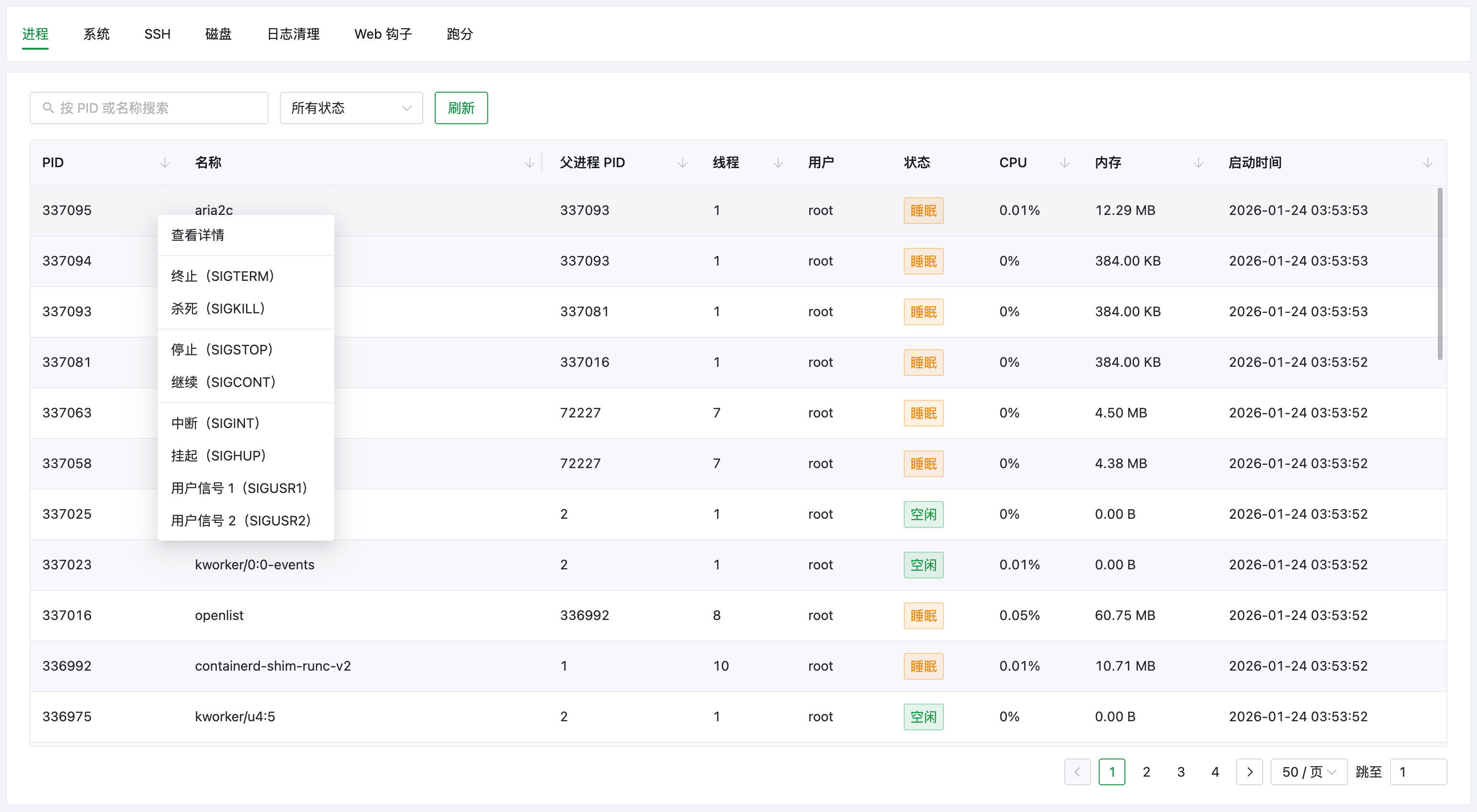Click the 刷新 refresh button

[x=461, y=108]
